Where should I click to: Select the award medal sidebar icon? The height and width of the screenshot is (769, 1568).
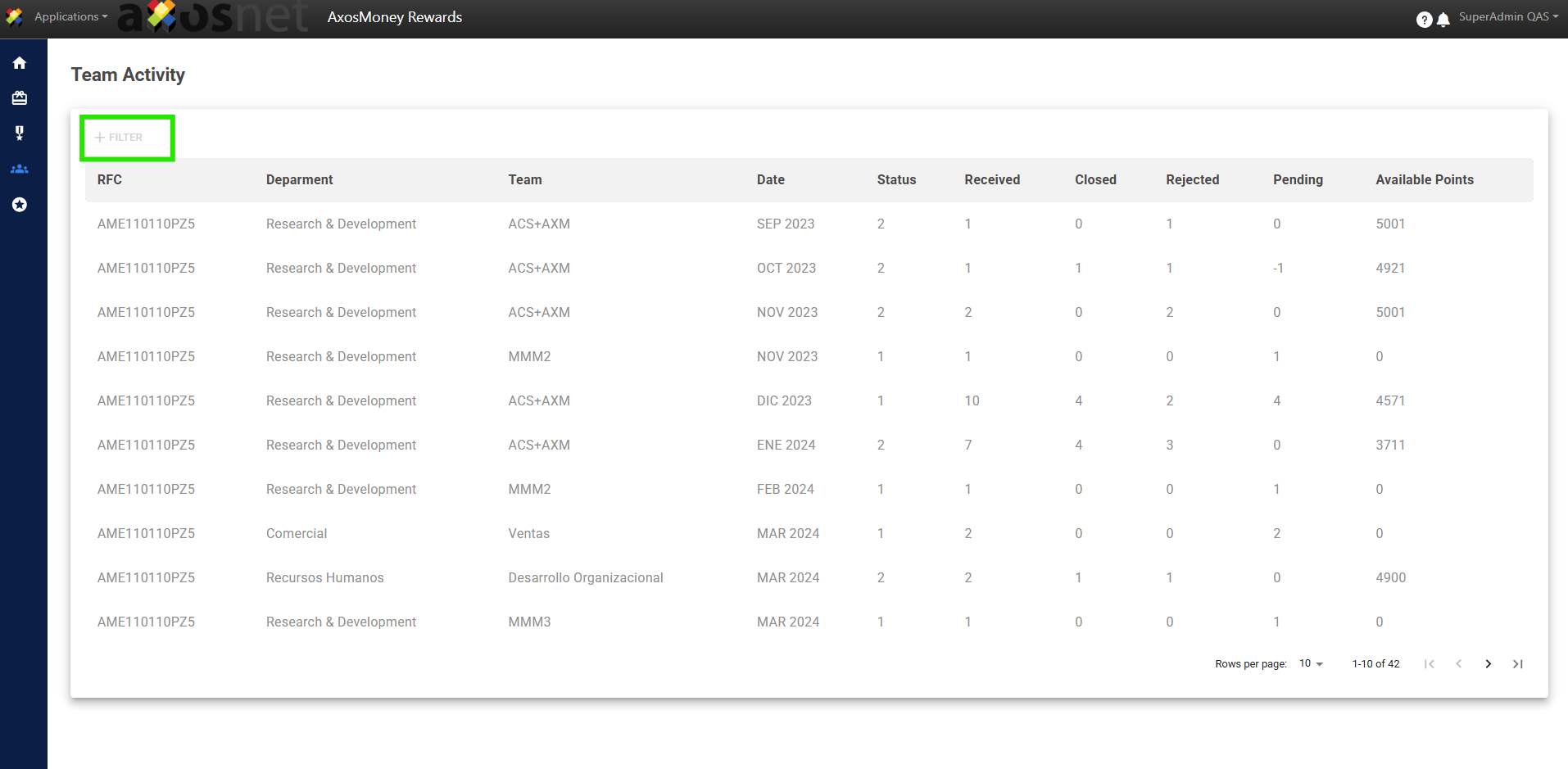point(20,133)
